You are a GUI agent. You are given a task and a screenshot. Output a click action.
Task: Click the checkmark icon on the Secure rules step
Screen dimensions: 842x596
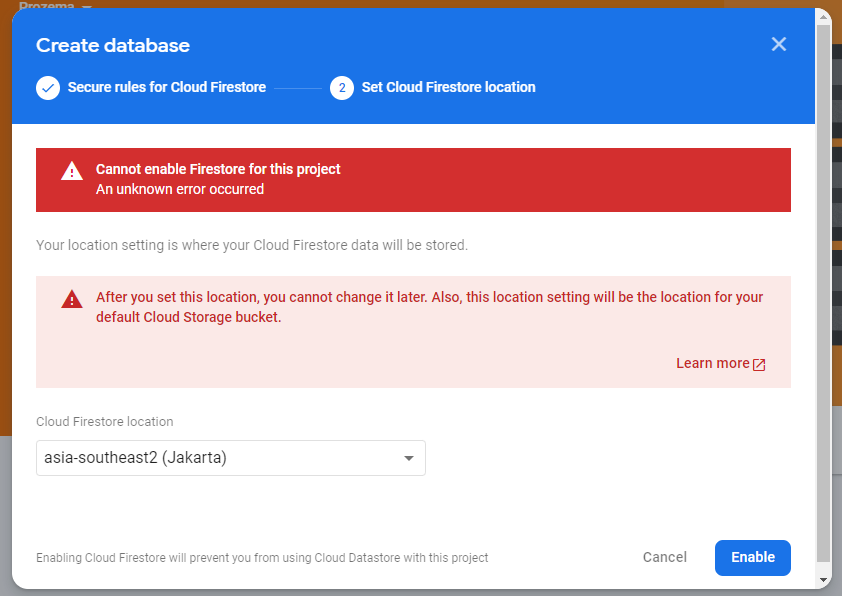[47, 88]
